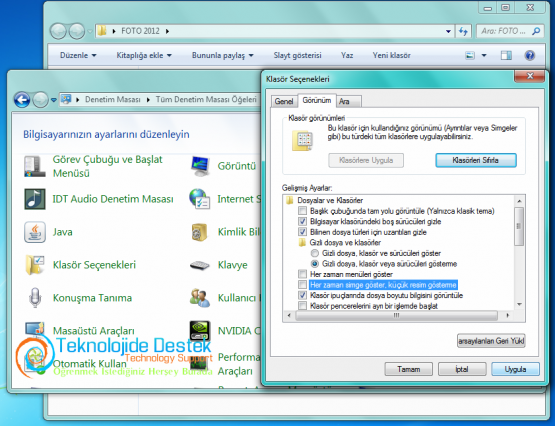Click Dosyalar ve Klasörler folder icon

point(290,201)
